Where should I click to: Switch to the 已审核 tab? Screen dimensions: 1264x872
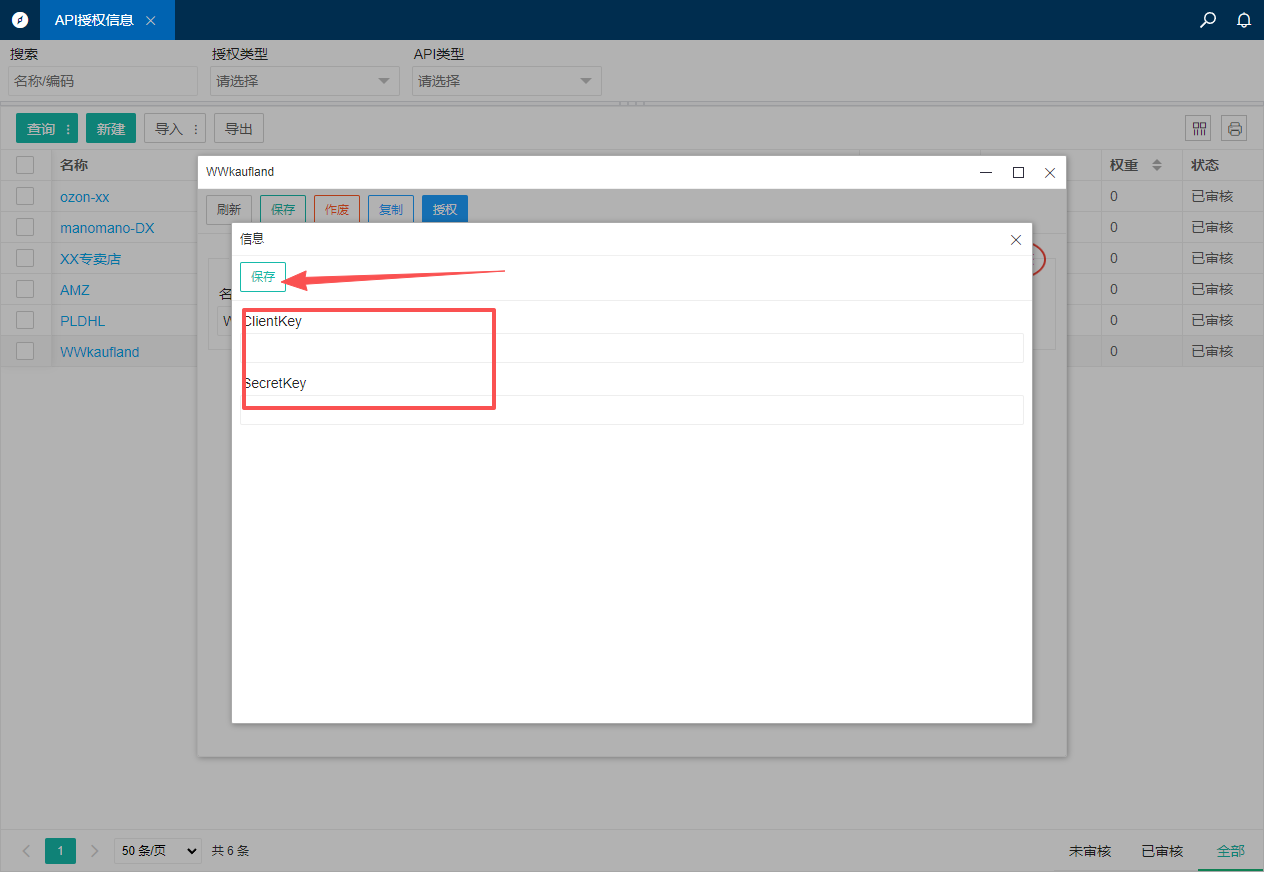coord(1162,851)
